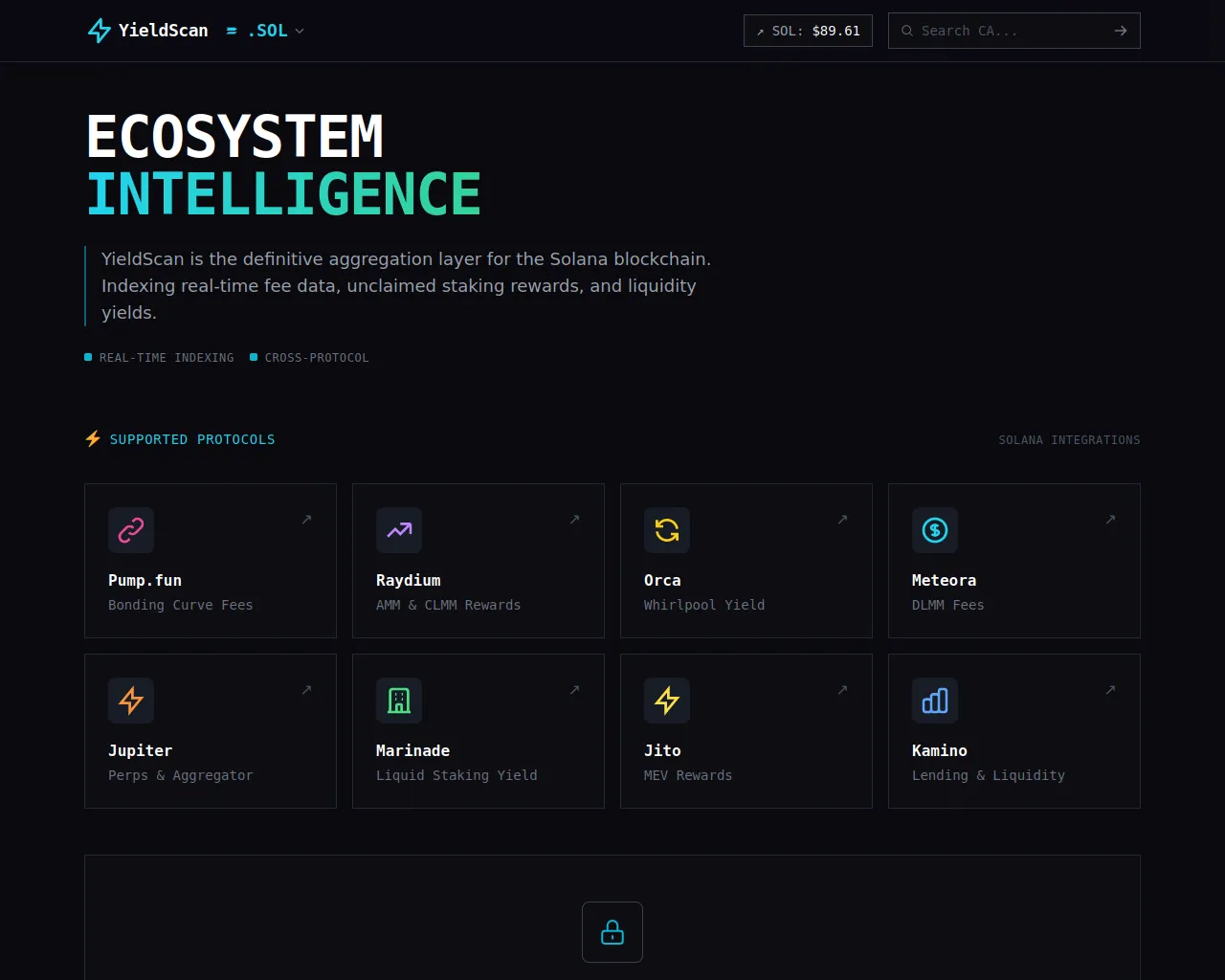Click the Raydium trending chart icon
Image resolution: width=1225 pixels, height=980 pixels.
point(399,530)
